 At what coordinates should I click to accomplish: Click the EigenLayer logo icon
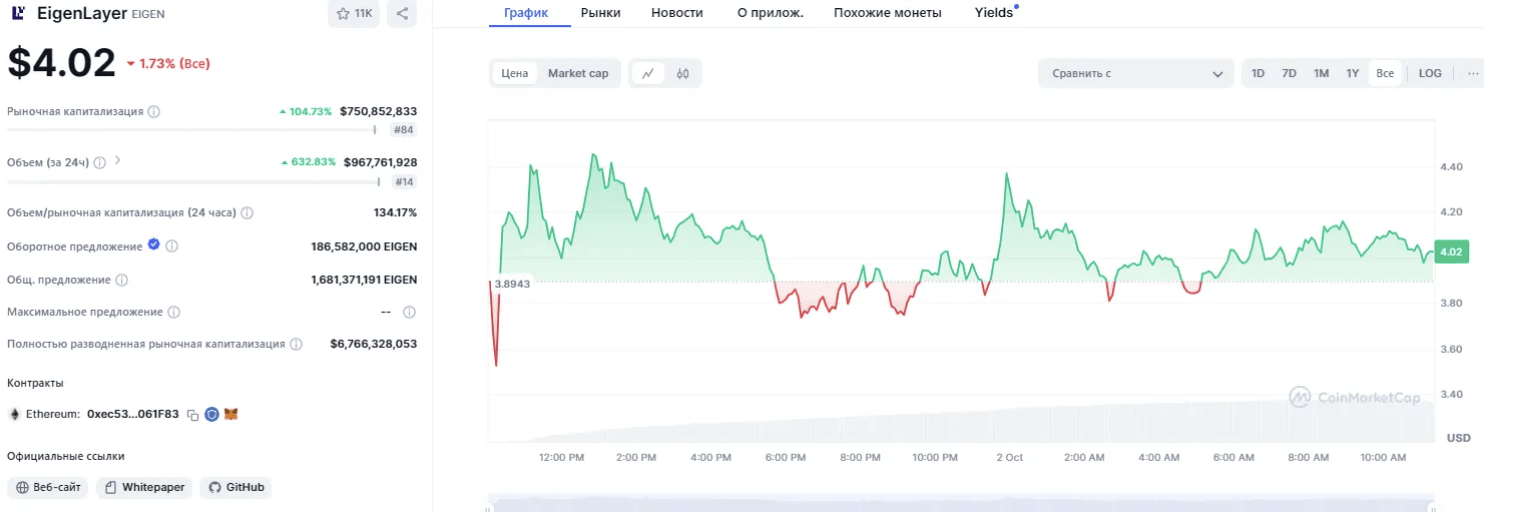tap(18, 13)
